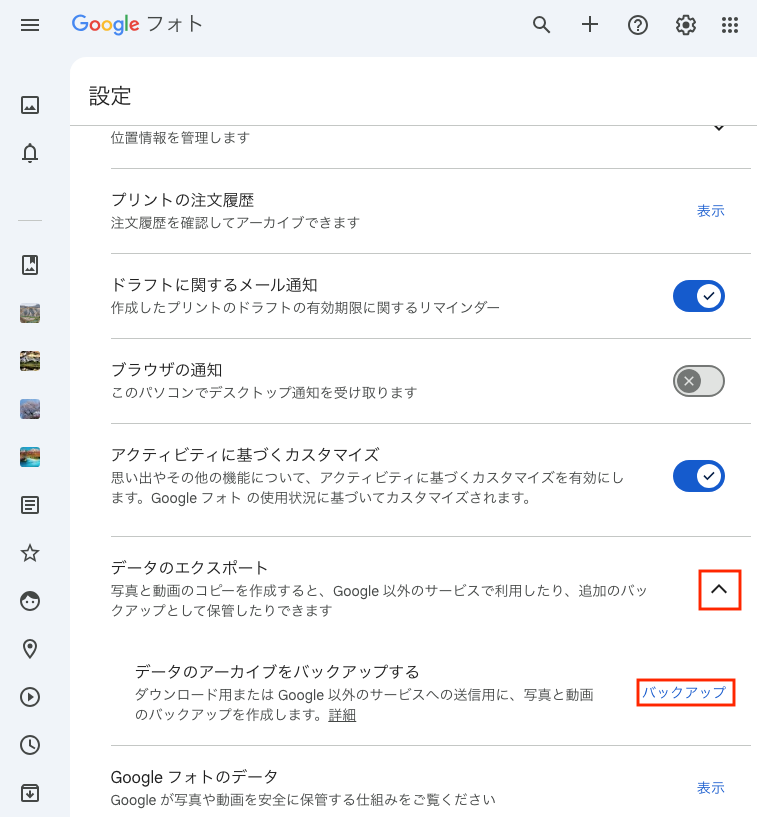Viewport: 757px width, 817px height.
Task: Open recently added clock icon in sidebar
Action: click(x=30, y=745)
